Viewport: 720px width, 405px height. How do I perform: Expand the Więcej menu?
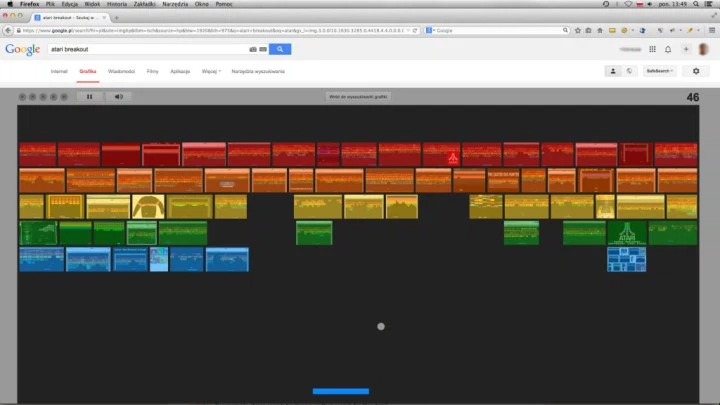pos(211,72)
